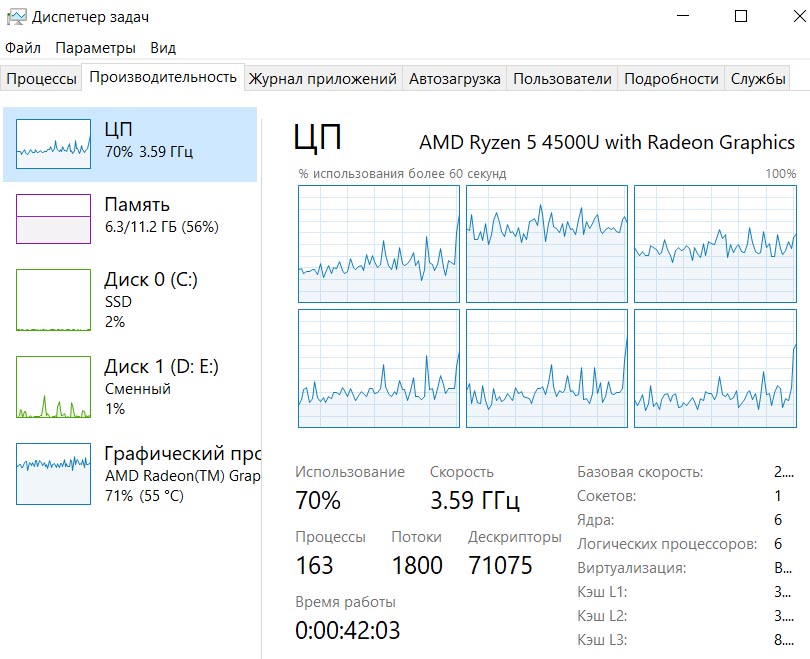Click the bottom-left CPU core graph

[379, 368]
